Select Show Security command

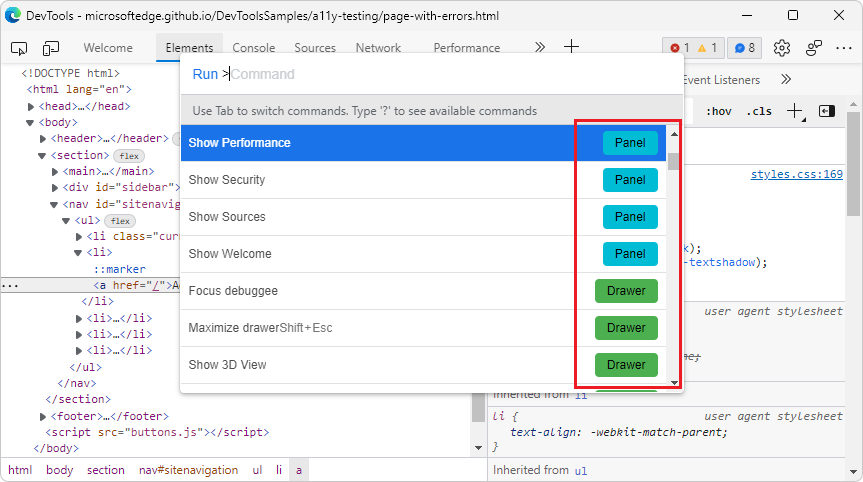(423, 180)
